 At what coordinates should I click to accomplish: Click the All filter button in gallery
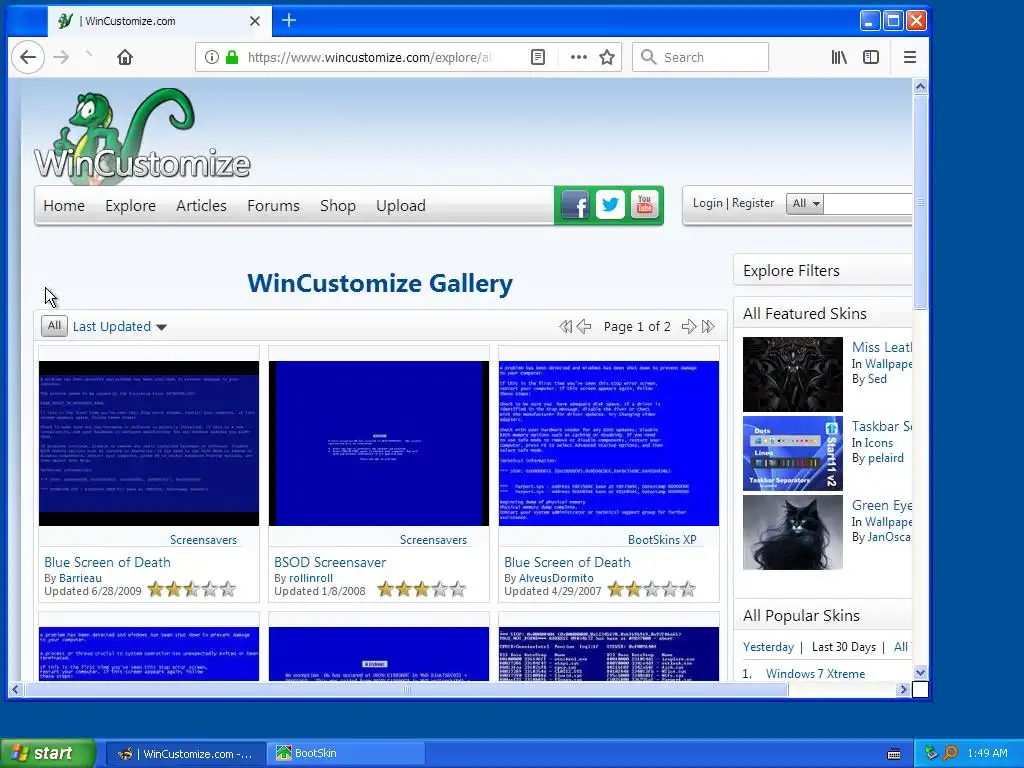click(54, 325)
